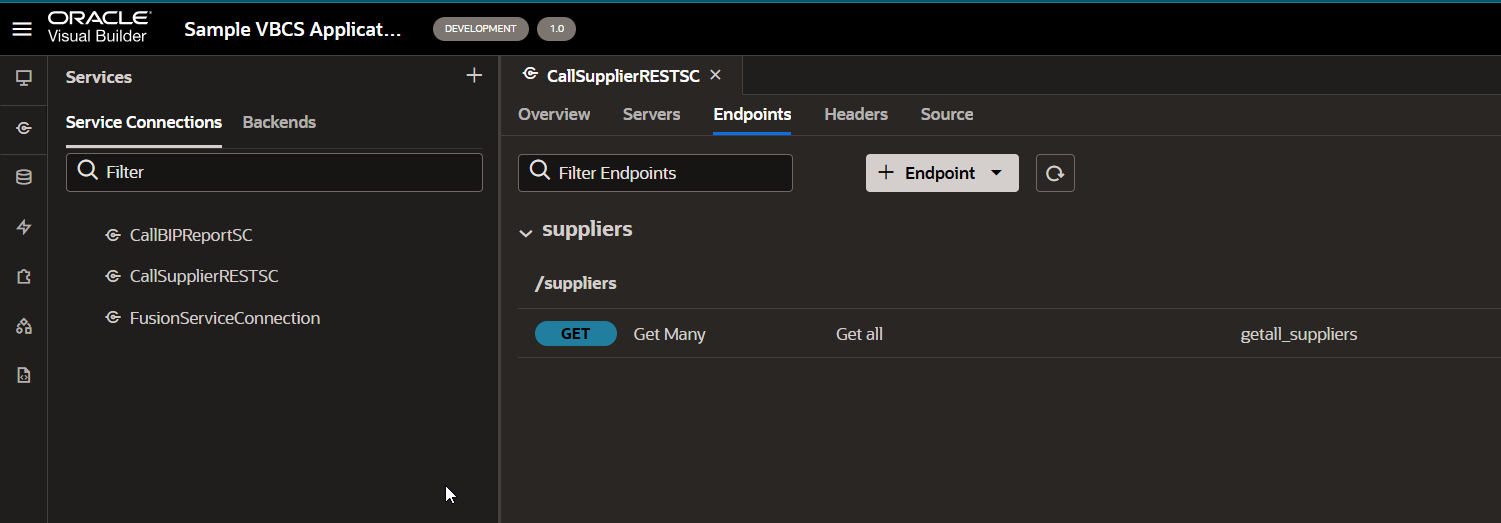Open the Endpoint button dropdown arrow

[x=996, y=173]
